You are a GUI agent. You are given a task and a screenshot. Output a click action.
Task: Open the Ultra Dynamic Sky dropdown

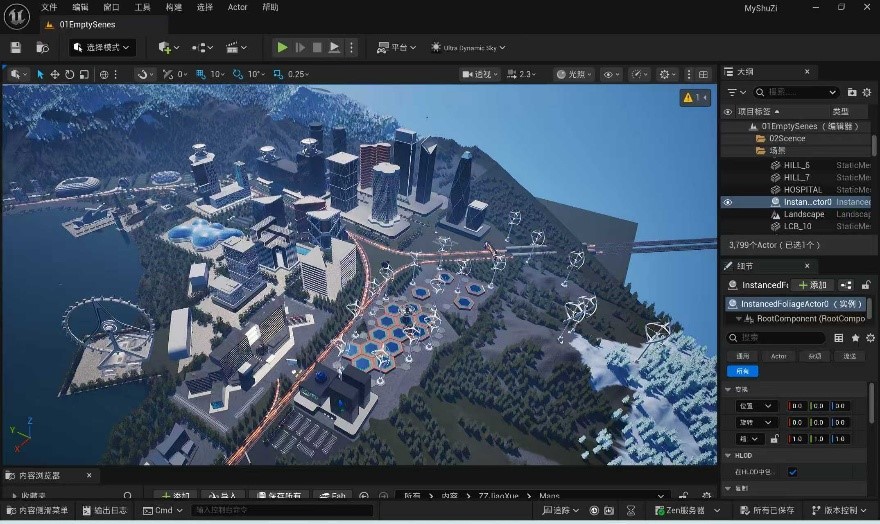(x=468, y=47)
